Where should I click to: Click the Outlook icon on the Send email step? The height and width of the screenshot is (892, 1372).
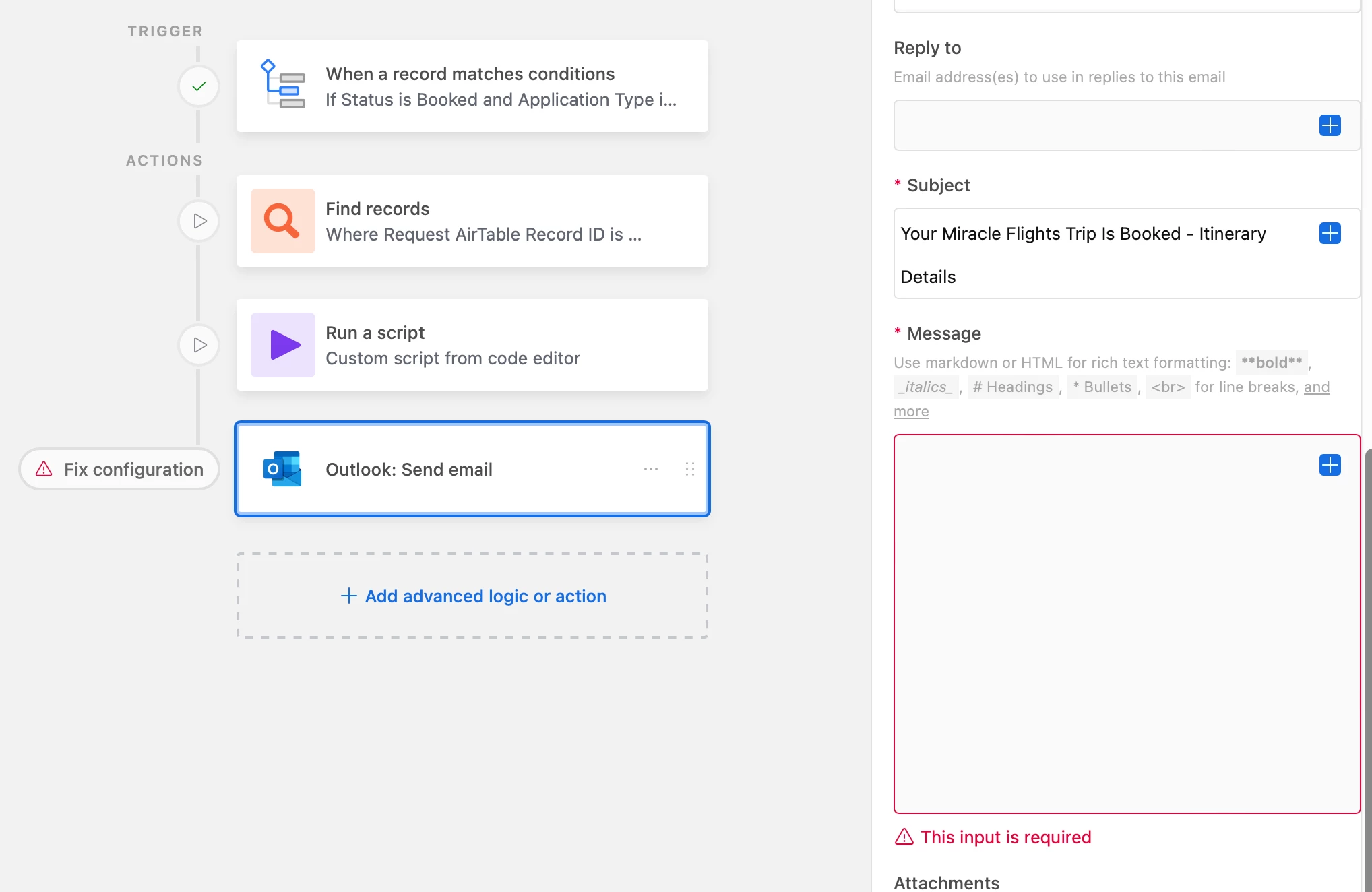point(282,469)
